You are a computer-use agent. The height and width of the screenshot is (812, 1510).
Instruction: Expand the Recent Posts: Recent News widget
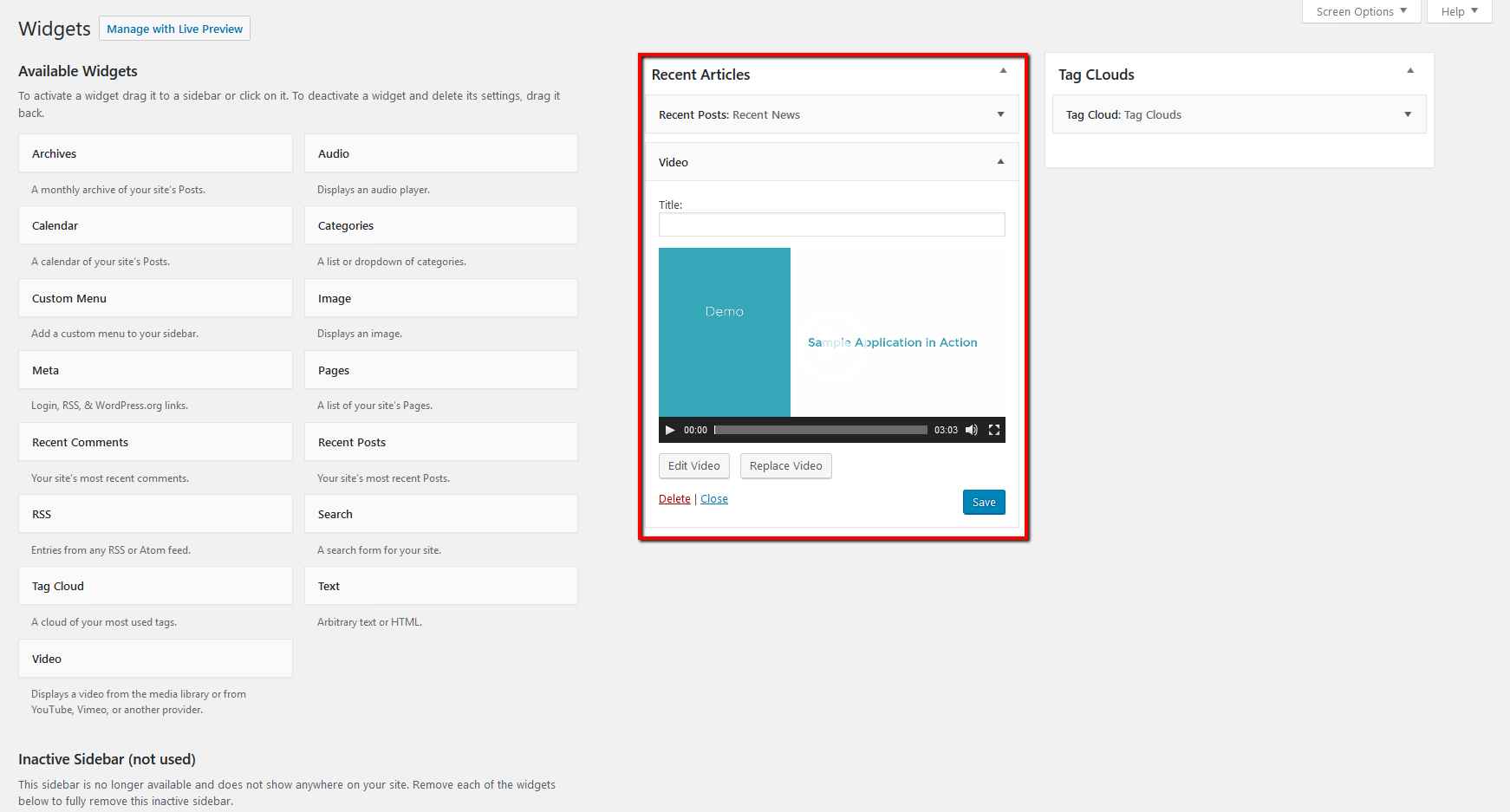point(1000,114)
